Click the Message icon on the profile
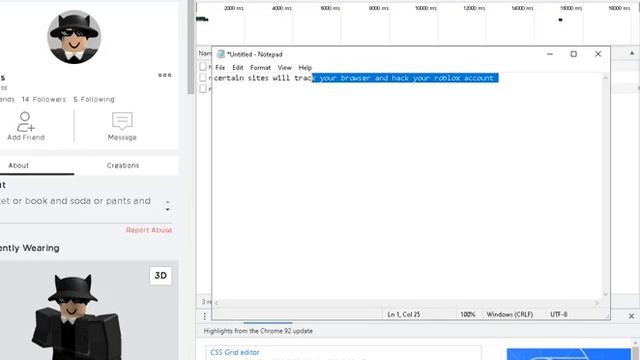640x360 pixels. pos(122,121)
